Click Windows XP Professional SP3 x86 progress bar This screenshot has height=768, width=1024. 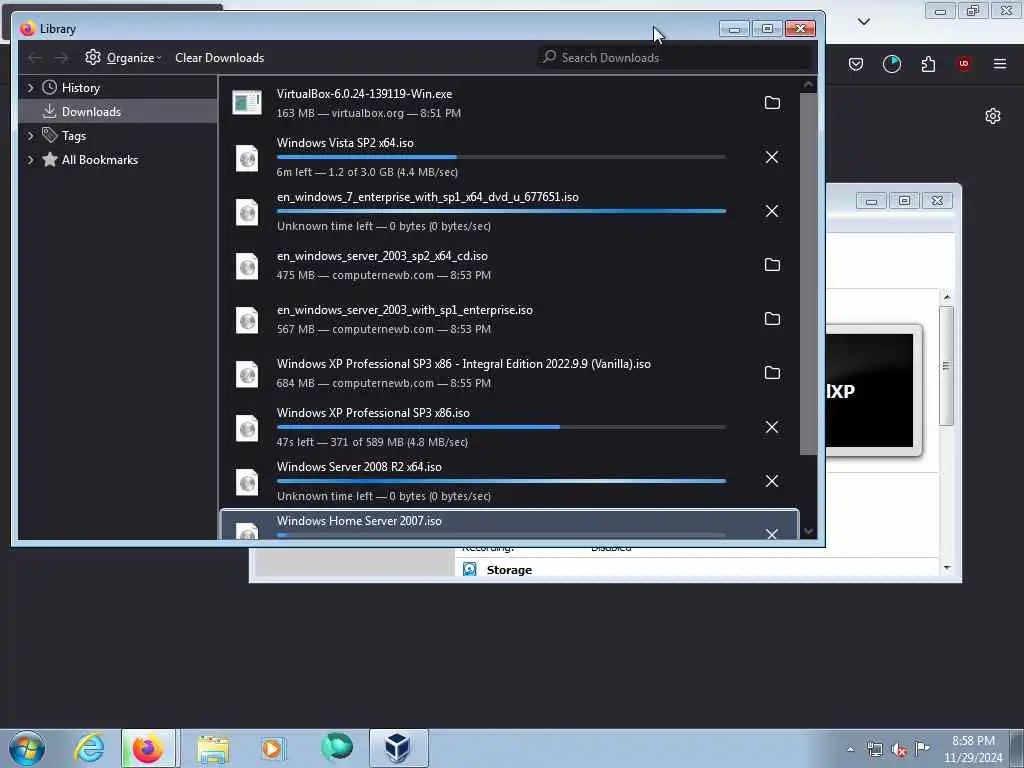[x=501, y=427]
